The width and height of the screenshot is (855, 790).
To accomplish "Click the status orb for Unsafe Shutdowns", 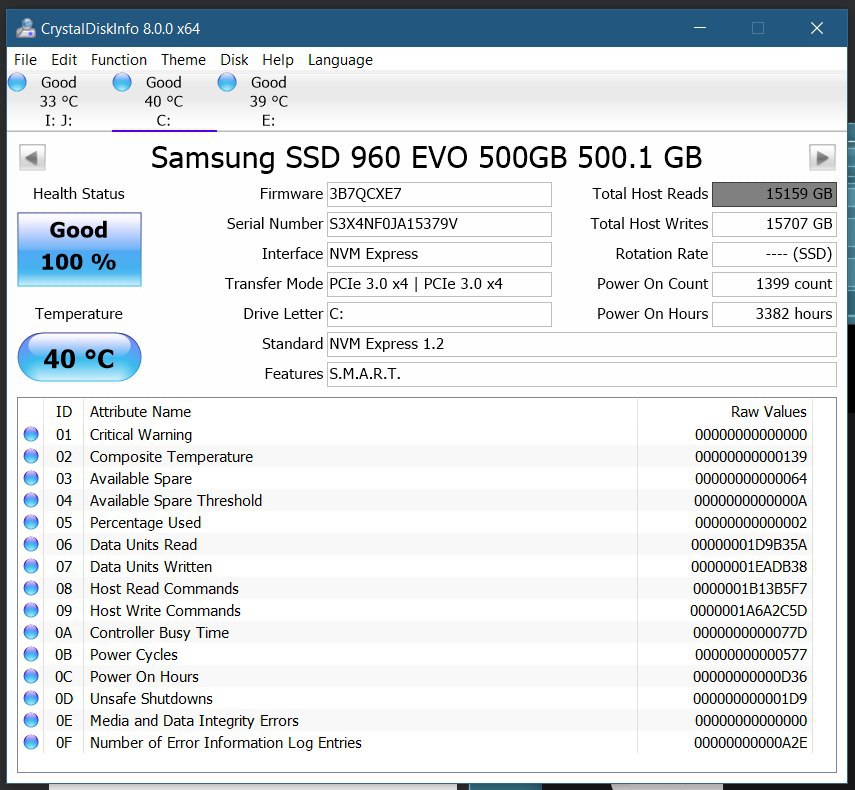I will [x=31, y=698].
